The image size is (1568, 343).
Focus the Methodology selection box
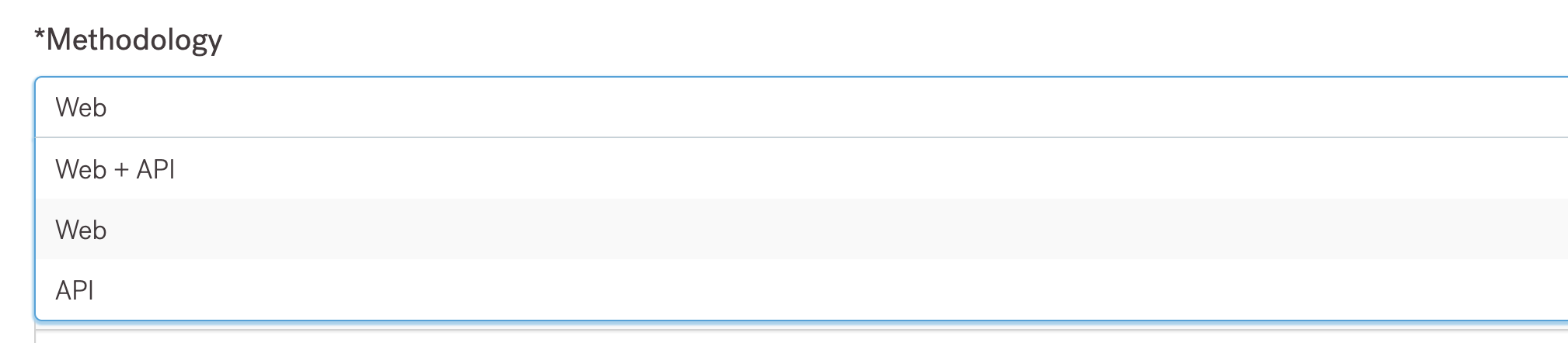[802, 107]
